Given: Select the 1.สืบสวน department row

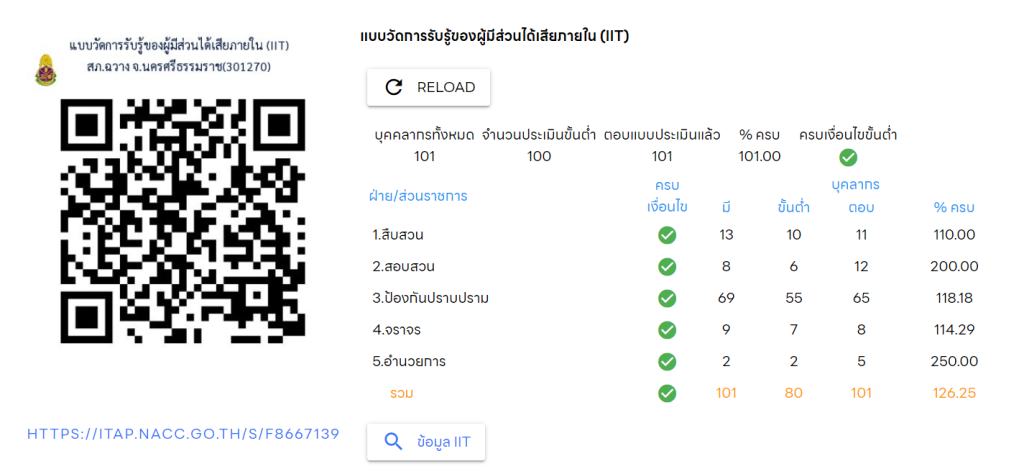Looking at the screenshot, I should 399,235.
